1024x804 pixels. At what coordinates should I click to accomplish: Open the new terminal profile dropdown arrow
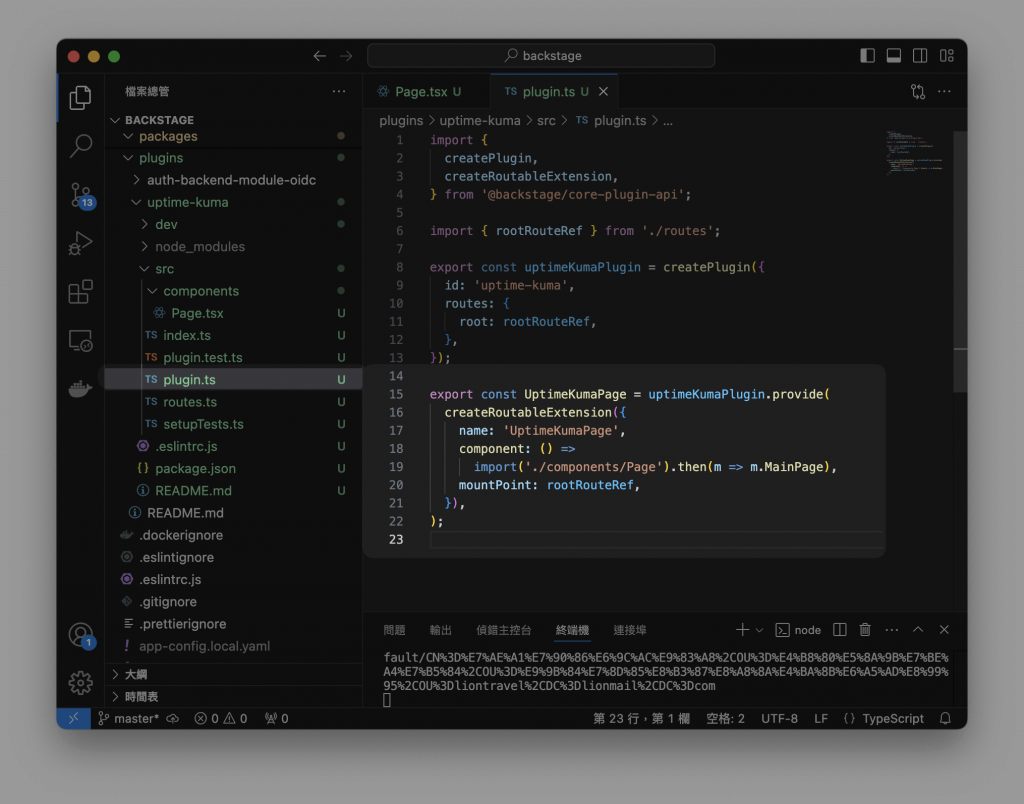(x=759, y=630)
